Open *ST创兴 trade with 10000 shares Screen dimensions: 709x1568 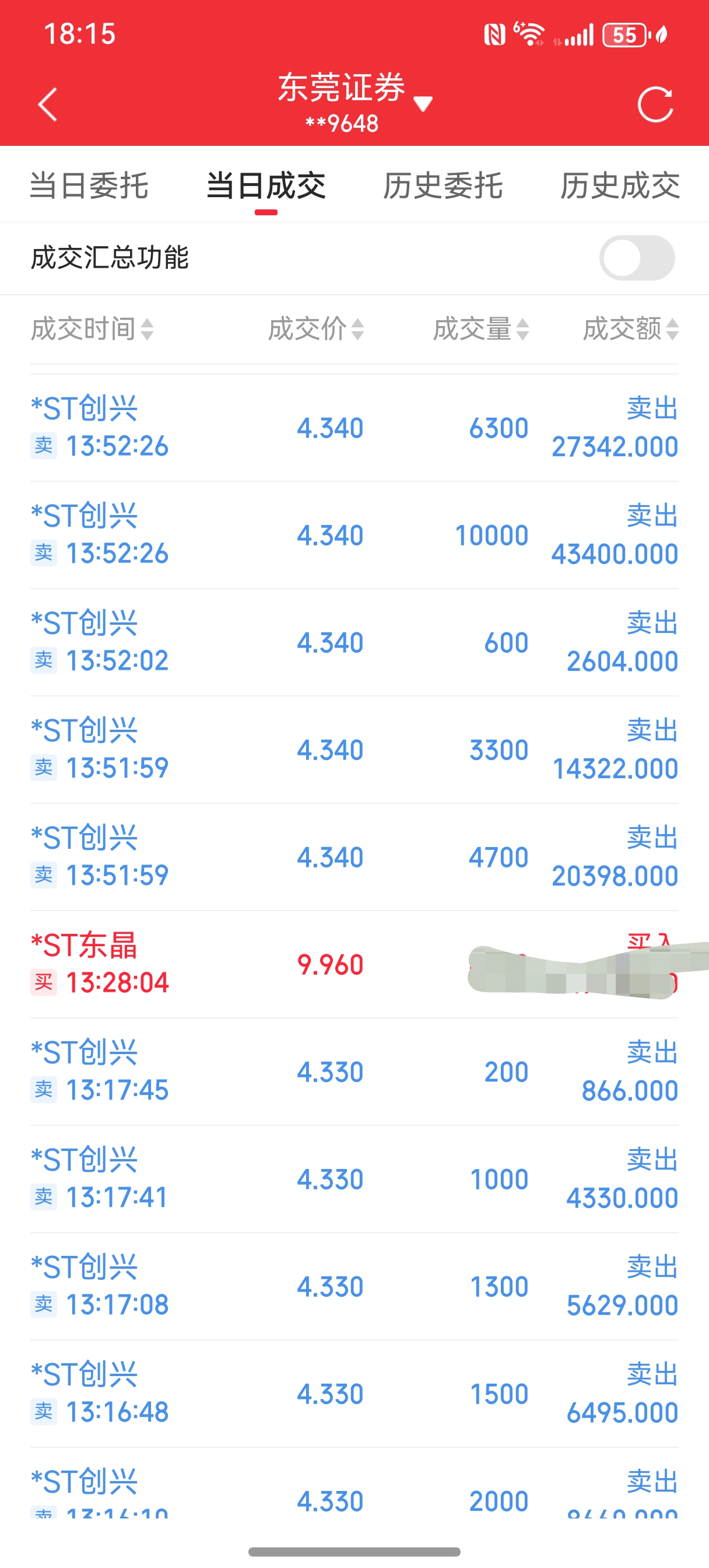[354, 535]
